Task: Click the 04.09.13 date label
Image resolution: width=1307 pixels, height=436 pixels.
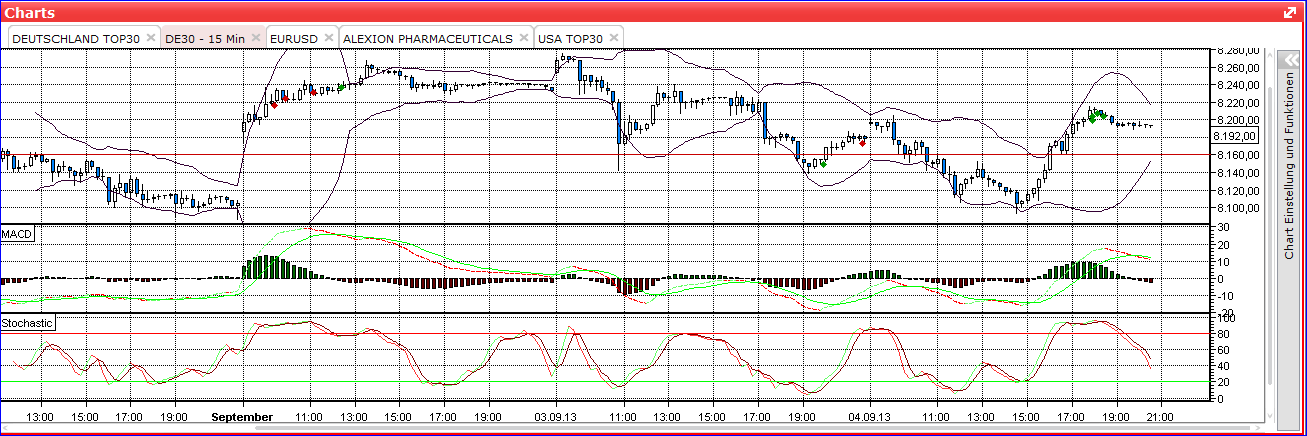Action: pyautogui.click(x=869, y=416)
